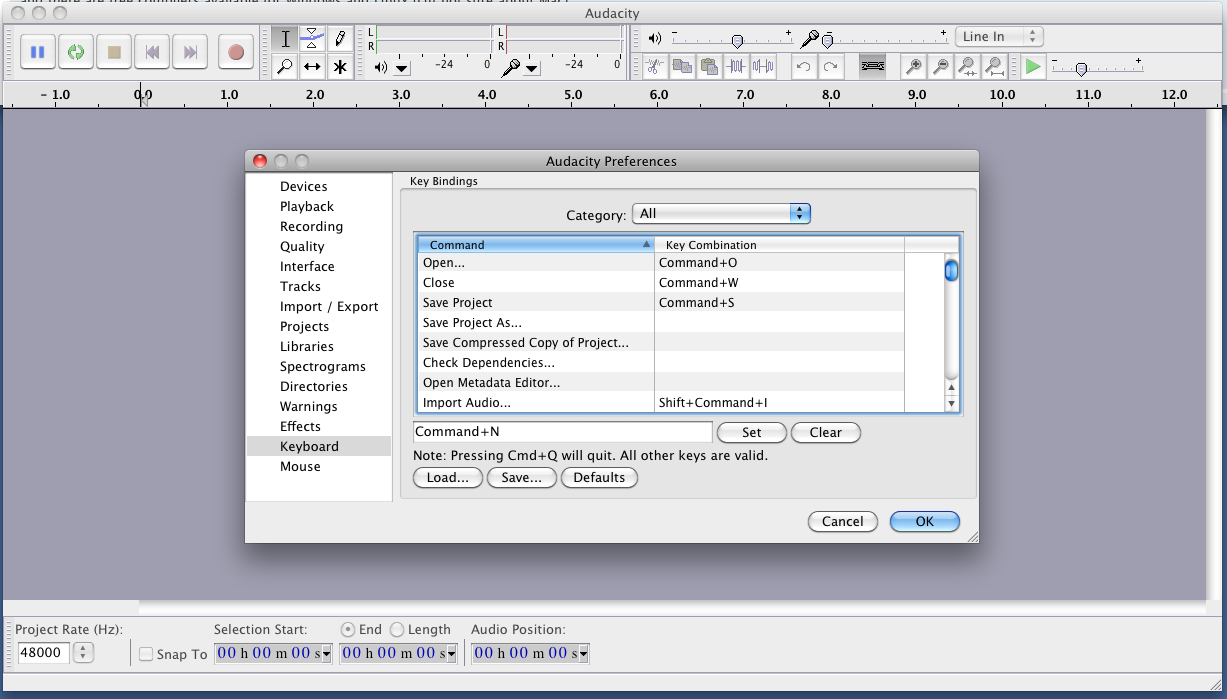1227x699 pixels.
Task: Switch to the Spectrograms preferences section
Action: 322,367
